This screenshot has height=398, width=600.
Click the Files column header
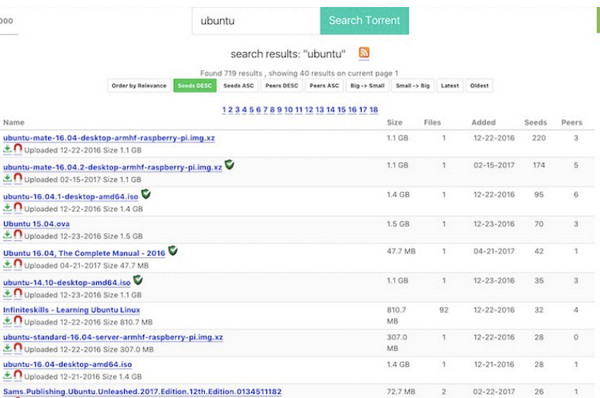pyautogui.click(x=432, y=122)
